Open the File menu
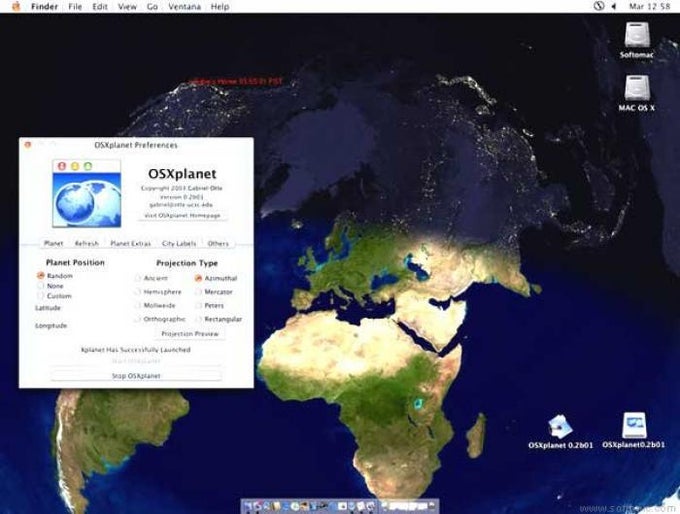 click(75, 7)
